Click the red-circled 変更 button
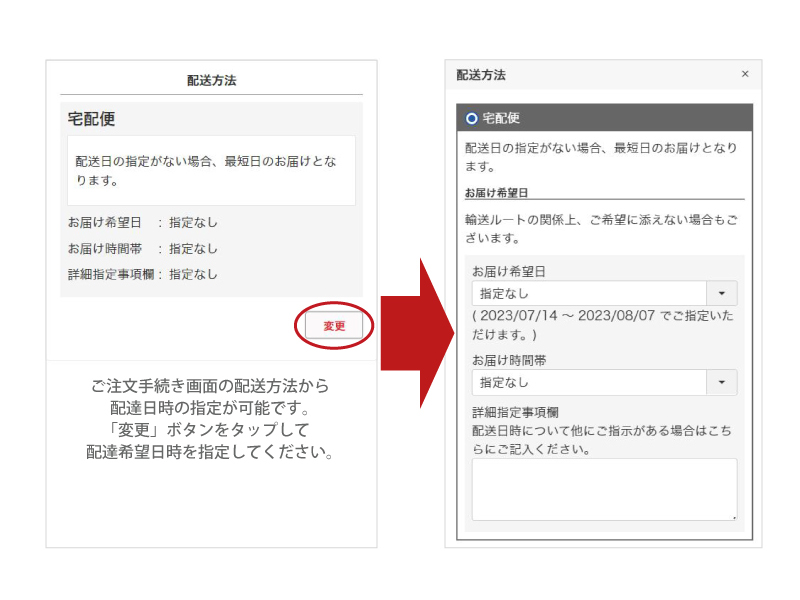 [x=334, y=326]
